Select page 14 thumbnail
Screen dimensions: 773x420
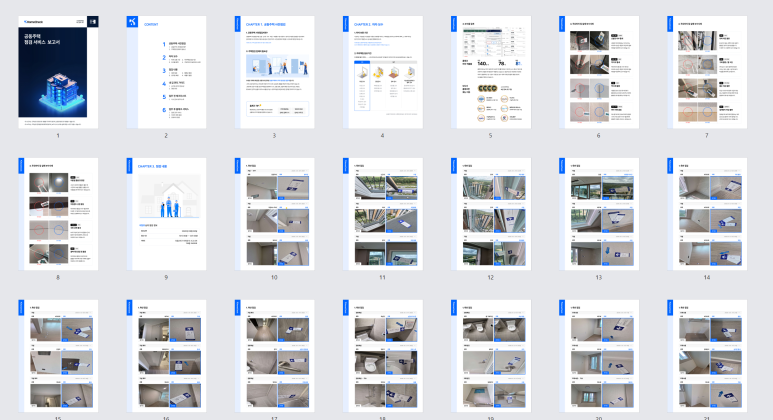tap(707, 214)
